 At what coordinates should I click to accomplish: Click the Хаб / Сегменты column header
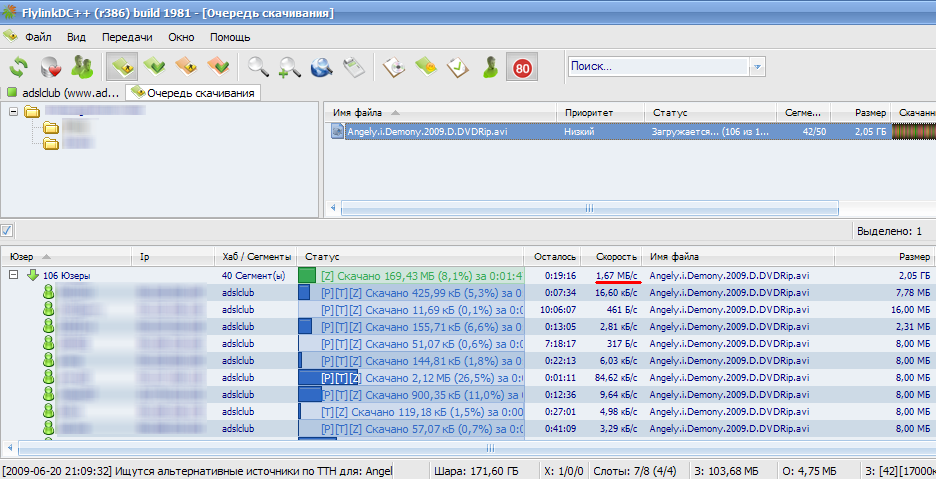(x=256, y=257)
